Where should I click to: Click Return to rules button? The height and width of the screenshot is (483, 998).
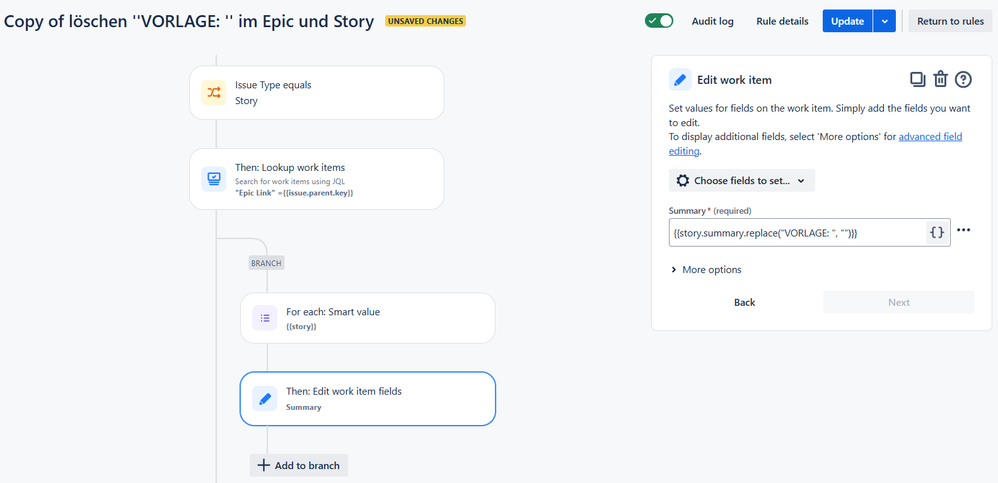click(x=950, y=21)
